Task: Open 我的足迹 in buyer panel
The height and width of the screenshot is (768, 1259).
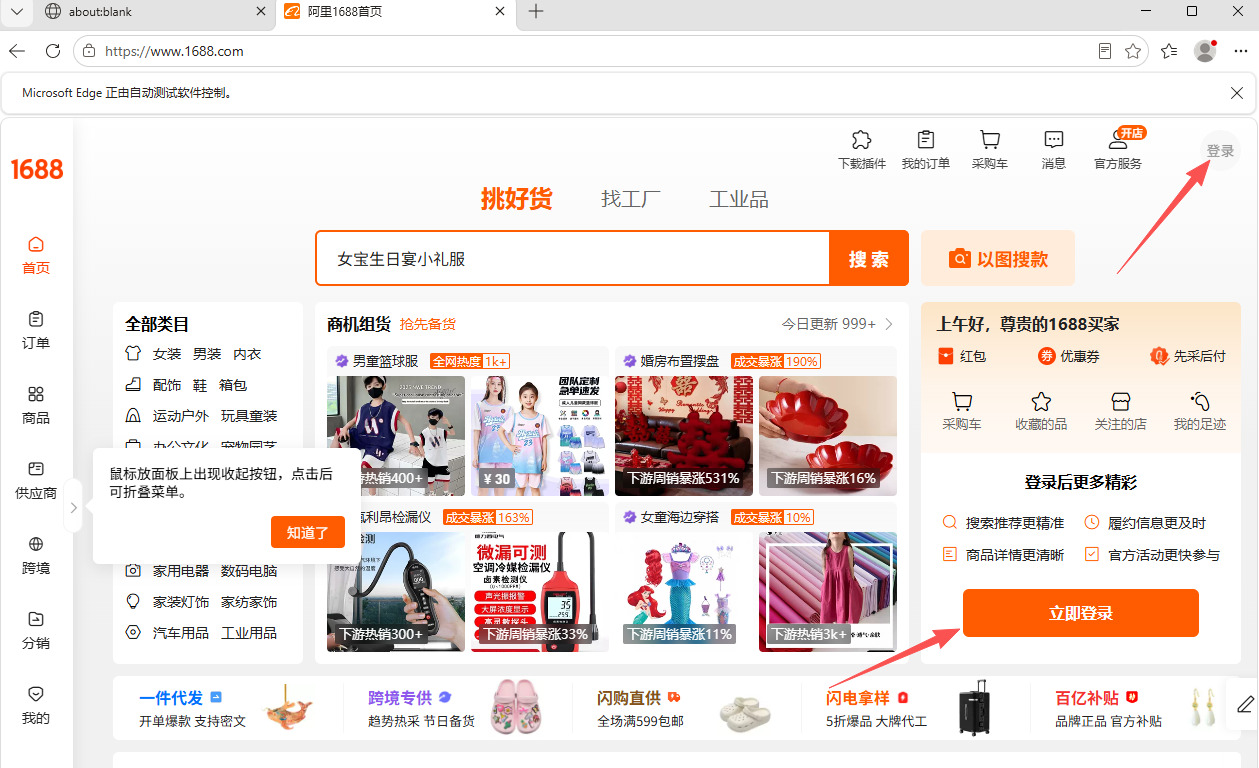Action: pyautogui.click(x=1200, y=411)
